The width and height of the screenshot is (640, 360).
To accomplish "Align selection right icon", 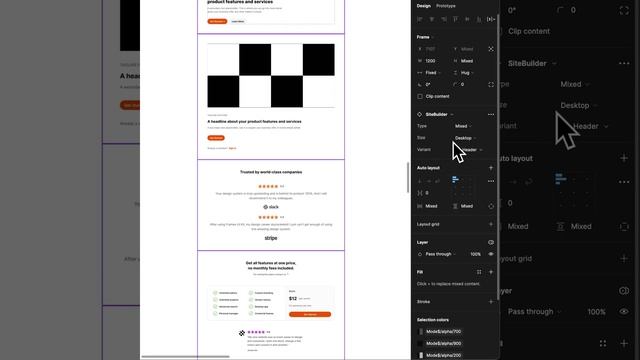I will [x=444, y=19].
